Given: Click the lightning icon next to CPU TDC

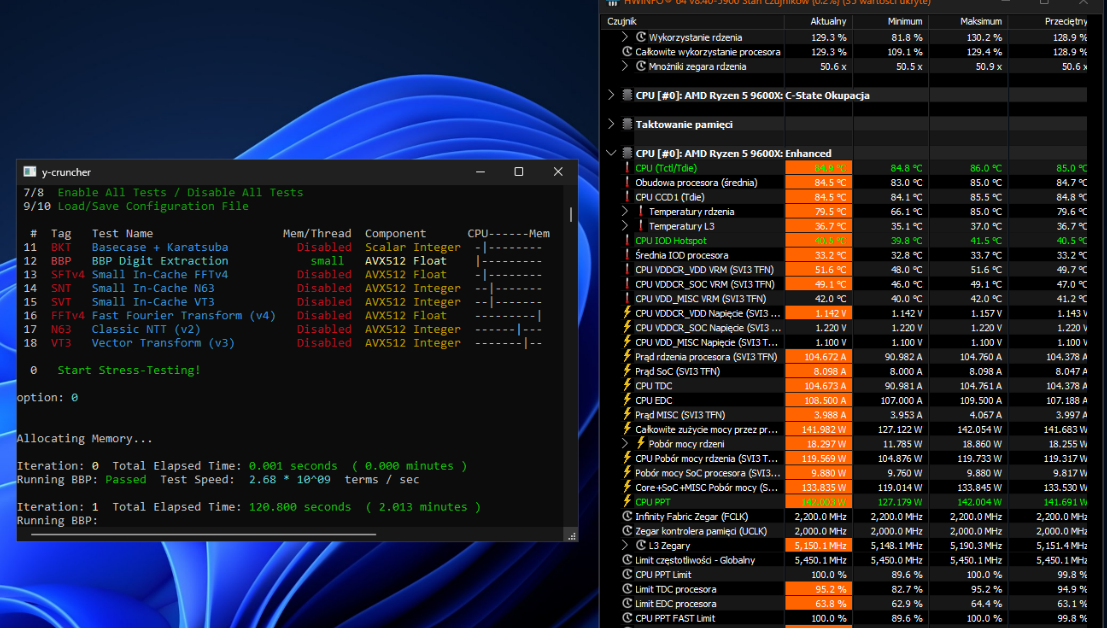Looking at the screenshot, I should click(x=627, y=385).
